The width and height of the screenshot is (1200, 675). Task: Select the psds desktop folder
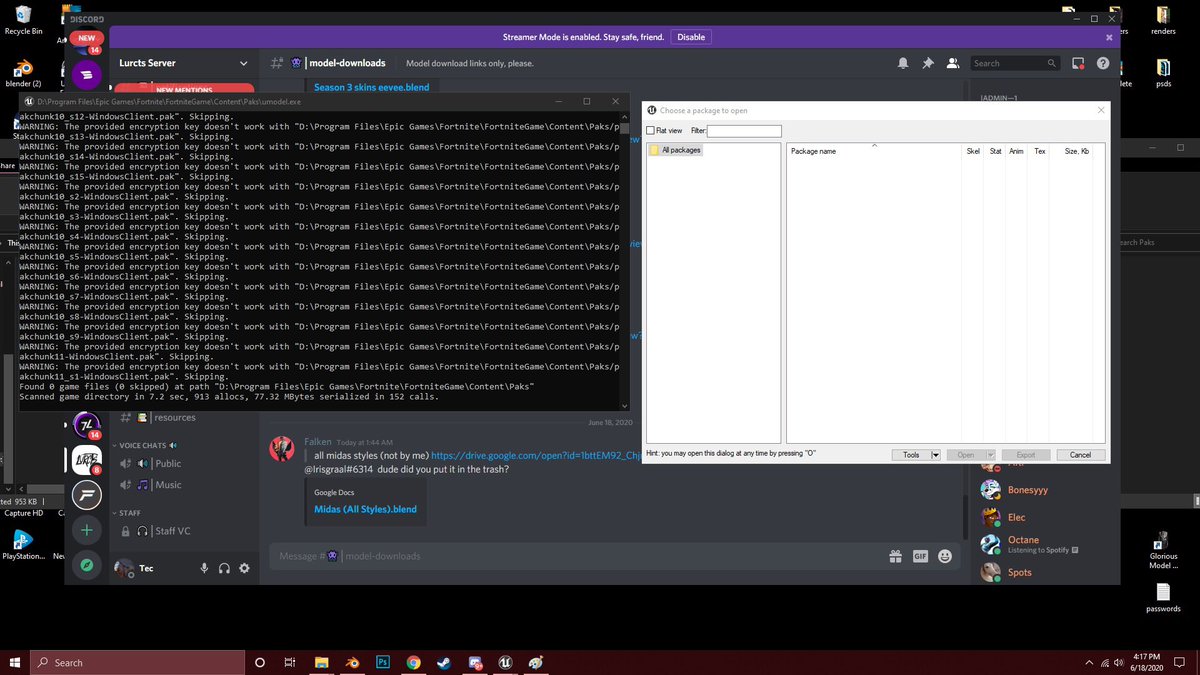tap(1163, 73)
